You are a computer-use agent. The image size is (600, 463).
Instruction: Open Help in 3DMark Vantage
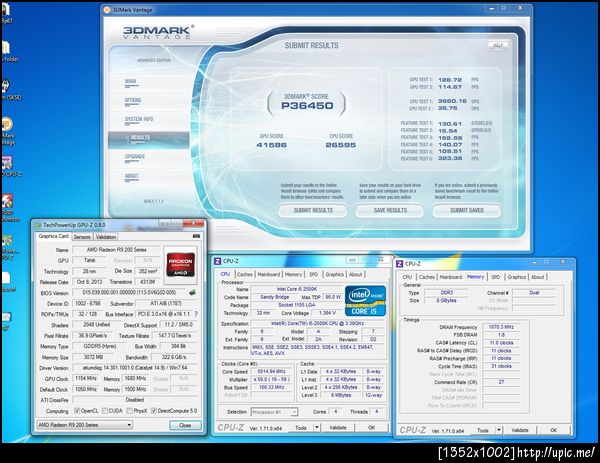point(498,45)
